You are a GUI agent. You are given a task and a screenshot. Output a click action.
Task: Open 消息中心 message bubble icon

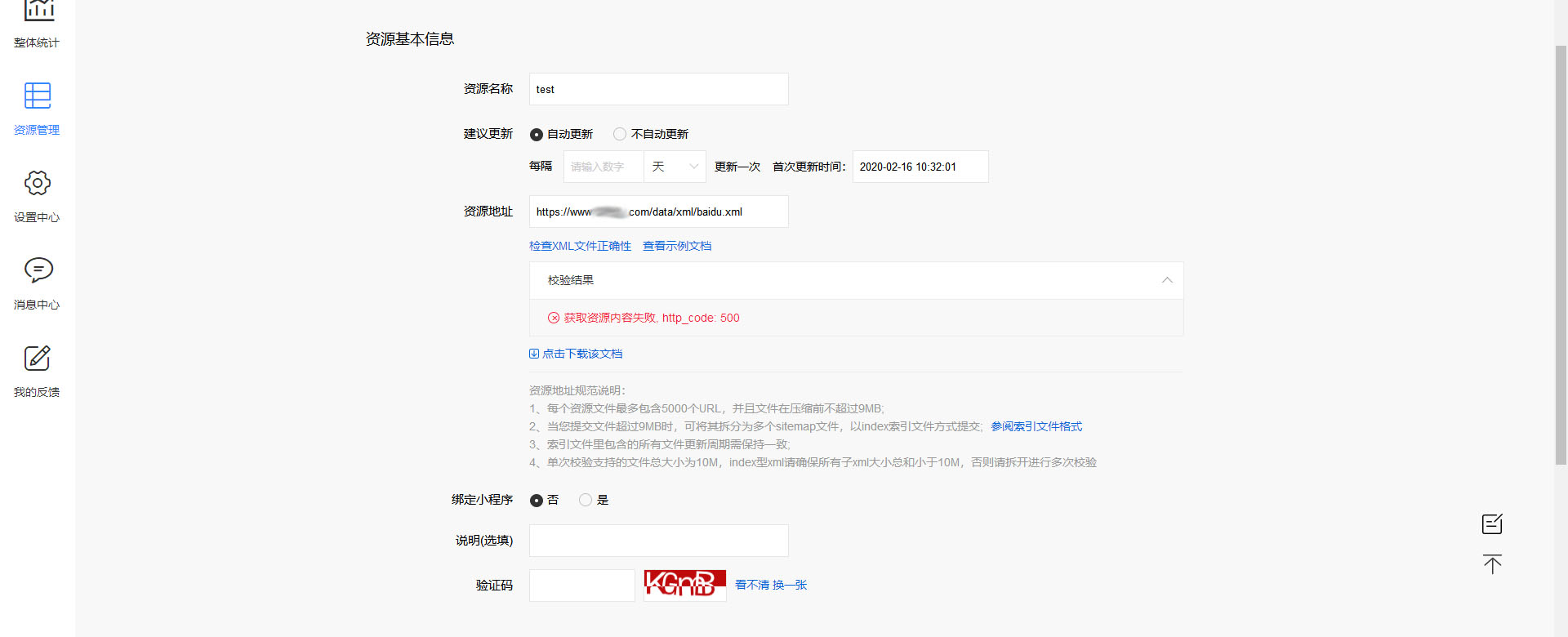[x=38, y=270]
